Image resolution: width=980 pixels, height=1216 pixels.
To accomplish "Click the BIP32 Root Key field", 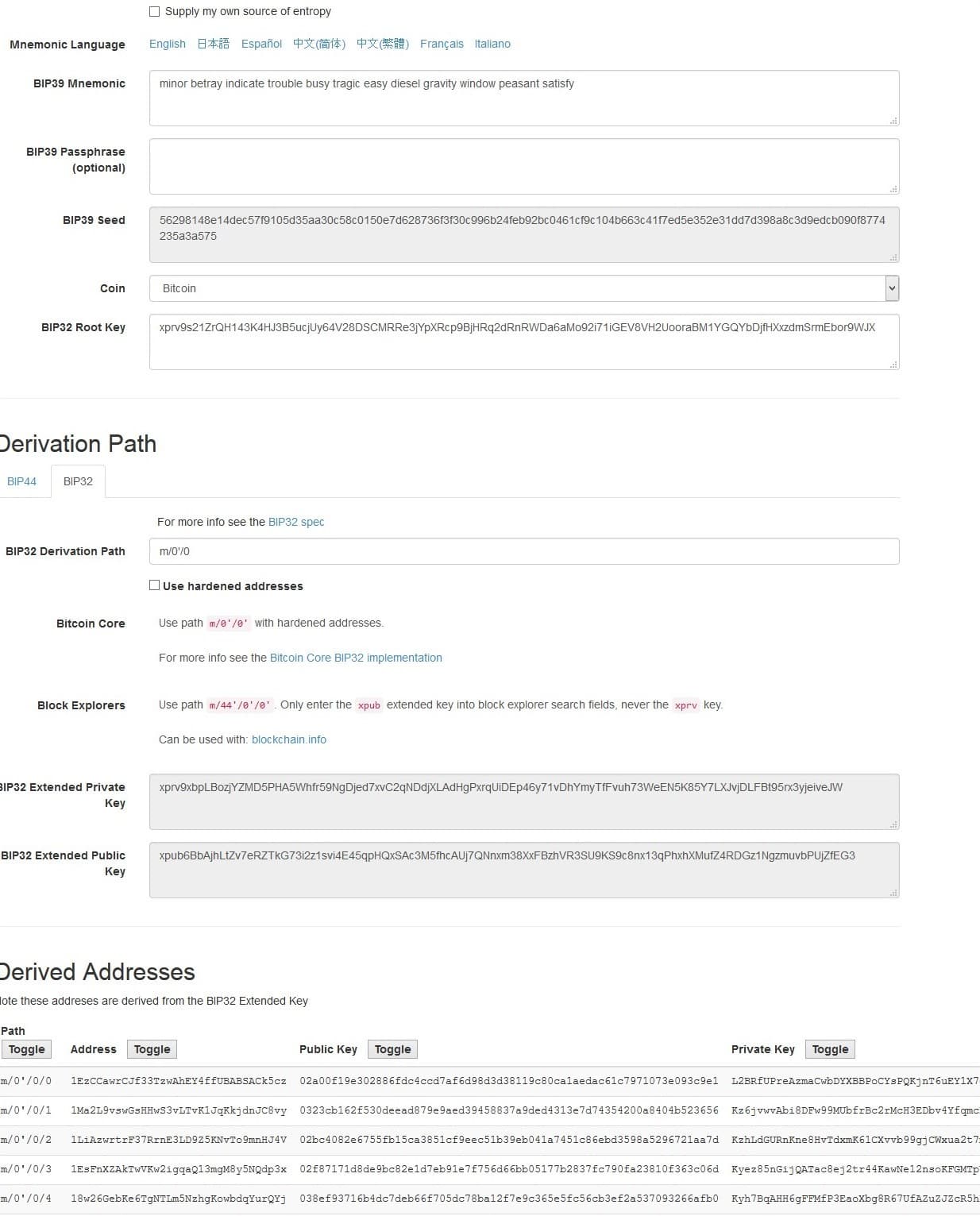I will [x=524, y=342].
